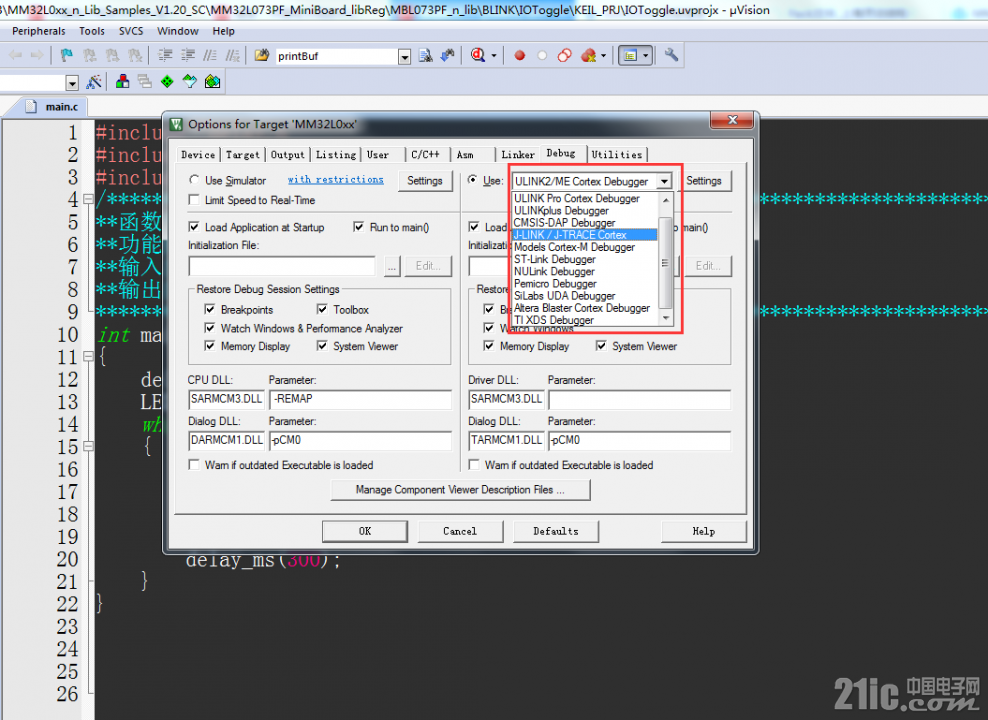Open Options for Target magic wand icon
Screen dimensions: 988x720
(x=94, y=81)
